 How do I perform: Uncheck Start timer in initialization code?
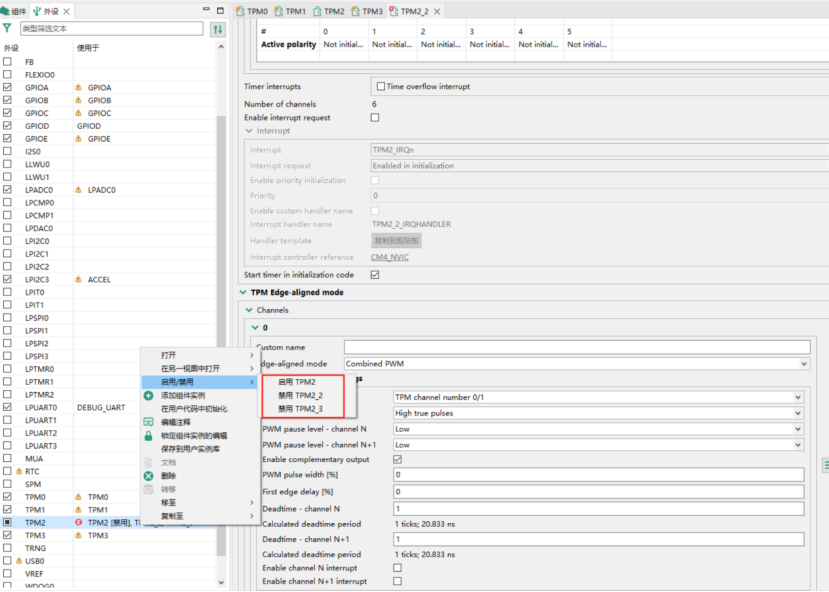[375, 275]
